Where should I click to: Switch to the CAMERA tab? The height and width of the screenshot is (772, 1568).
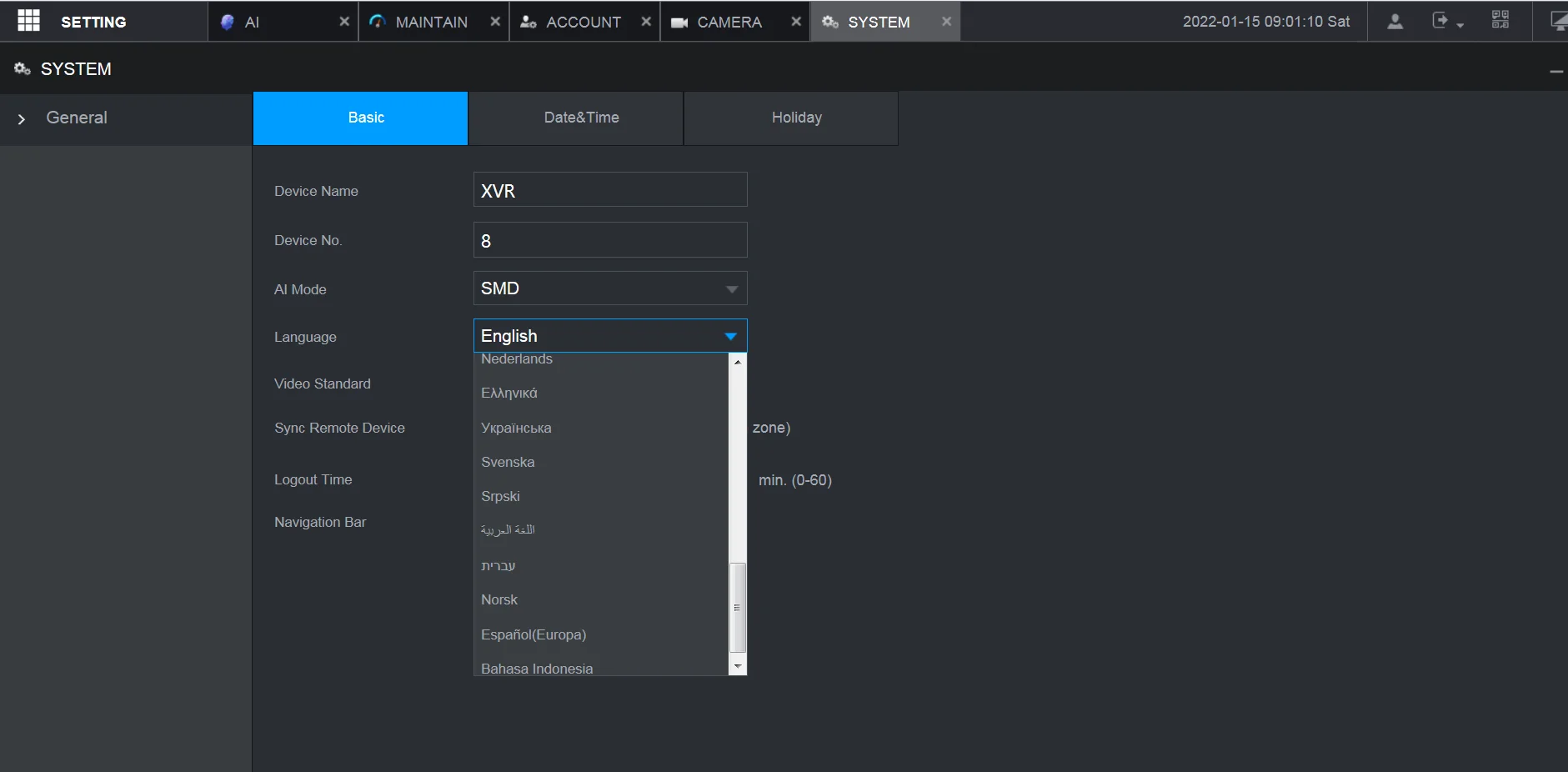735,22
